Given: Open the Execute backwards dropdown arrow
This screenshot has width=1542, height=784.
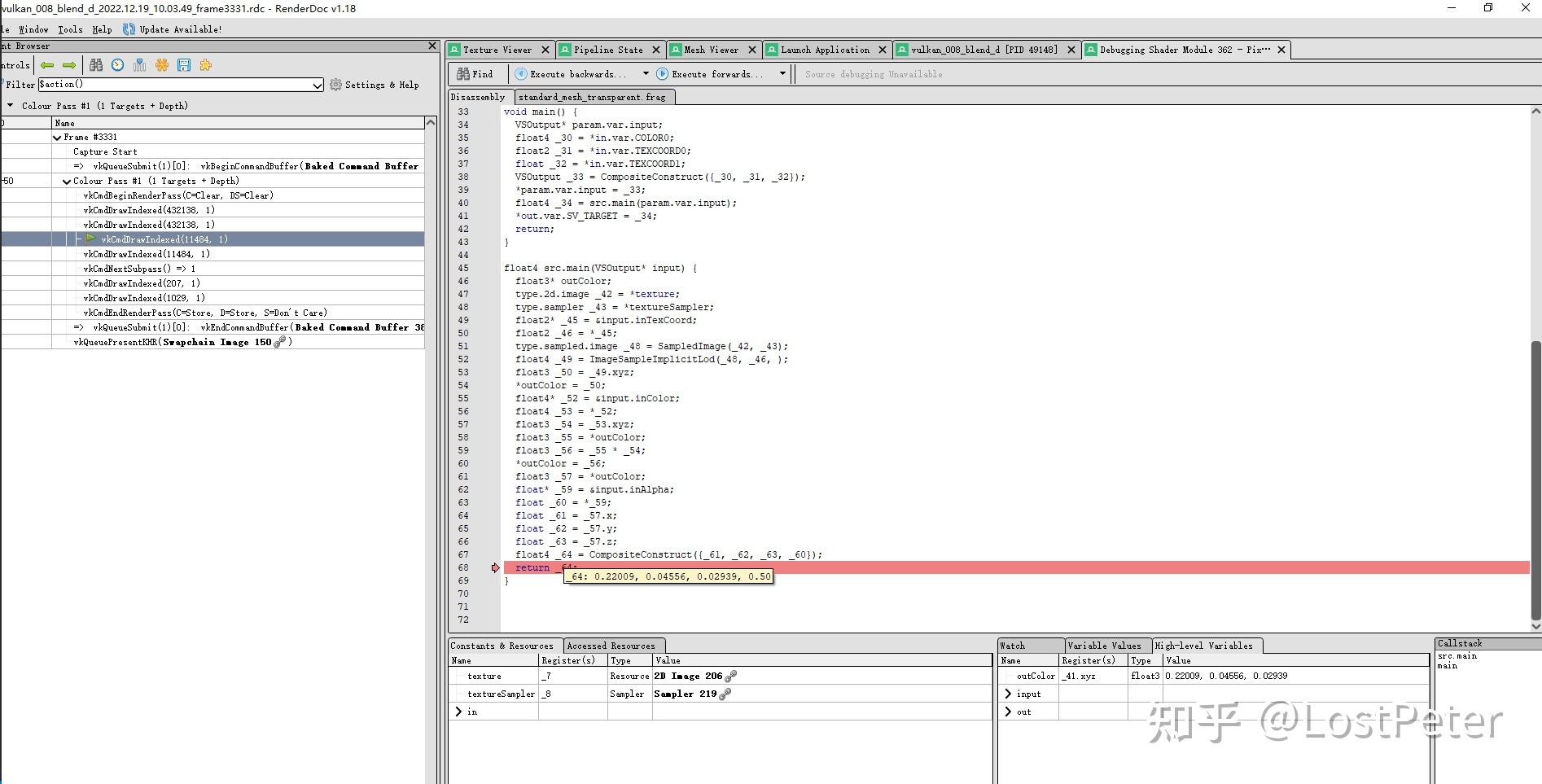Looking at the screenshot, I should coord(646,74).
